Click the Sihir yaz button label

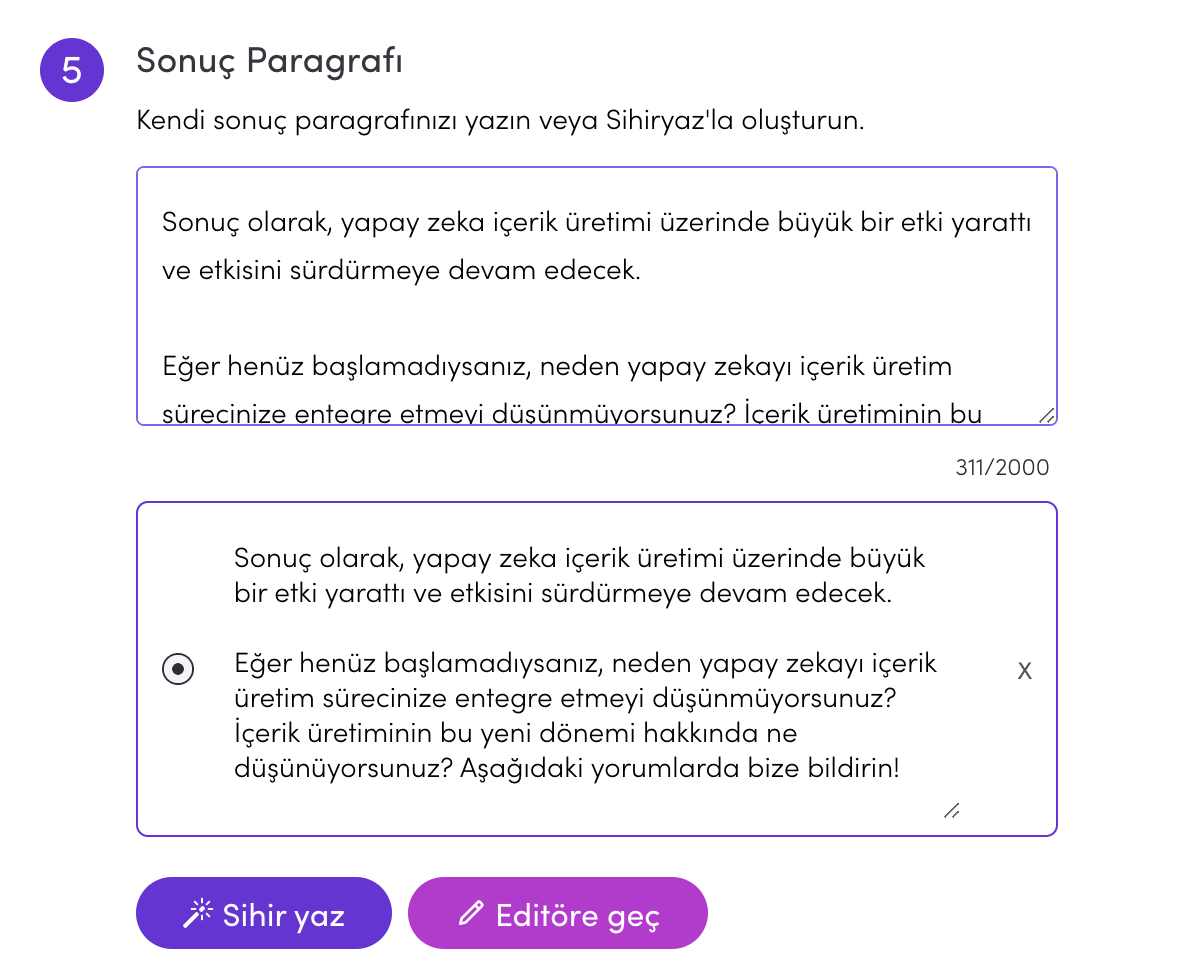click(x=283, y=915)
